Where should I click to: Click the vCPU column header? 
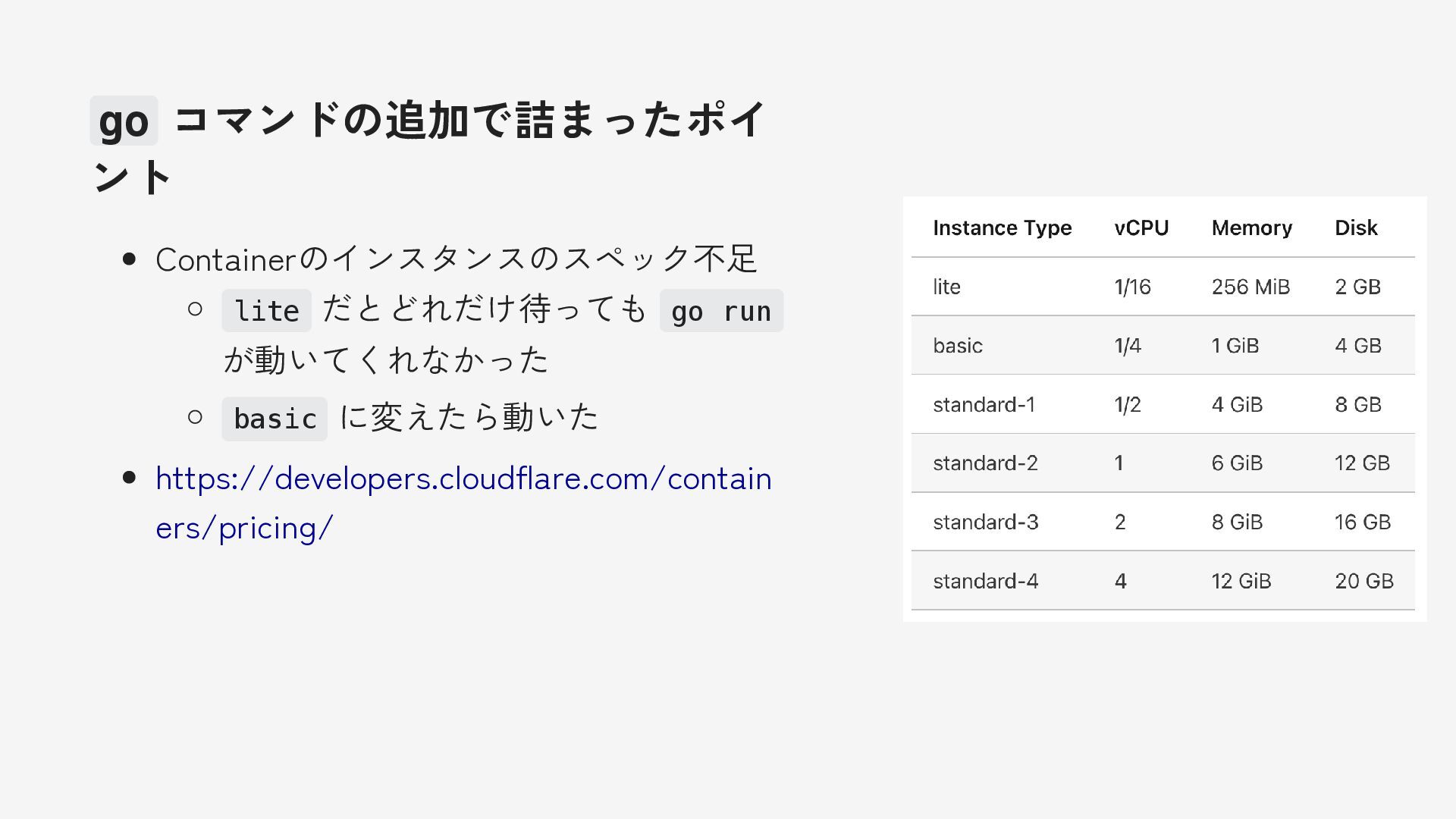[x=1141, y=228]
